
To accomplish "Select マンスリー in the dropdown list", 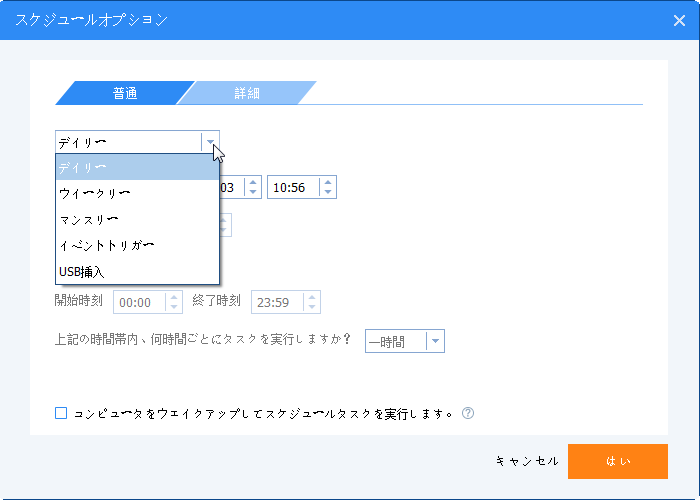I will click(x=137, y=219).
